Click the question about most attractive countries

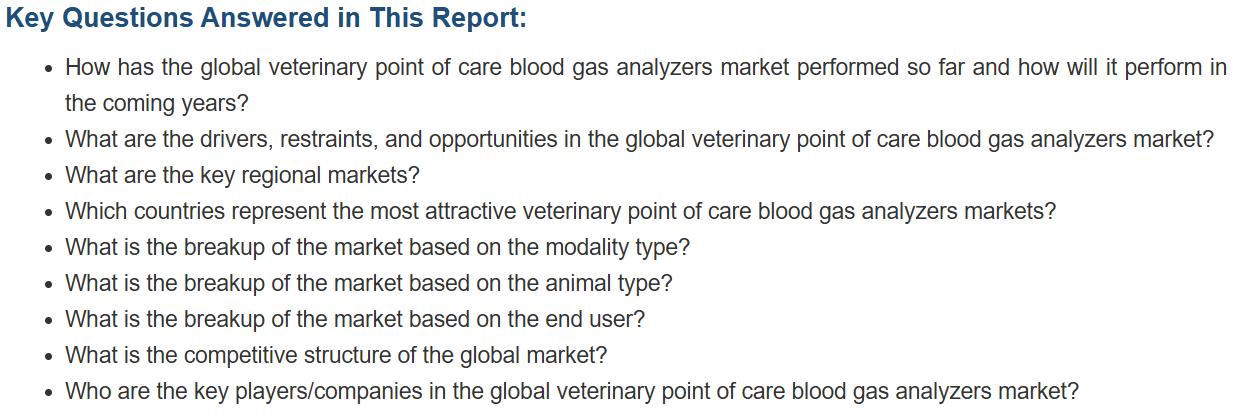(561, 211)
